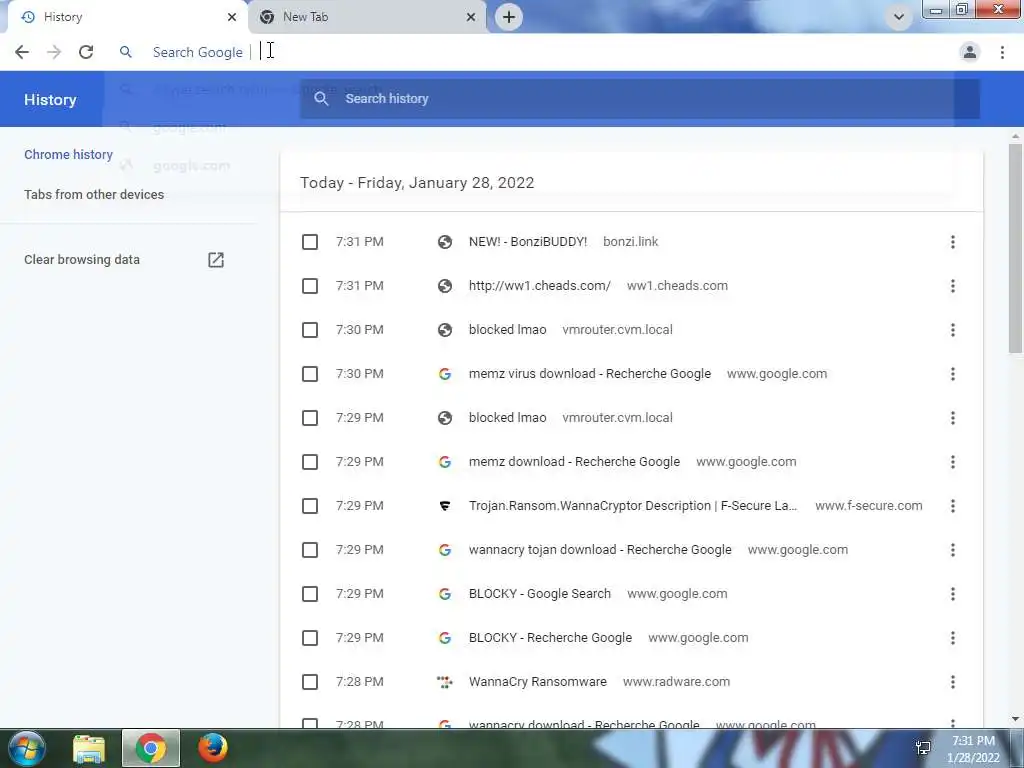Open the Trojan.Ransom.WannaCryptor Description link
The width and height of the screenshot is (1024, 768).
click(633, 506)
